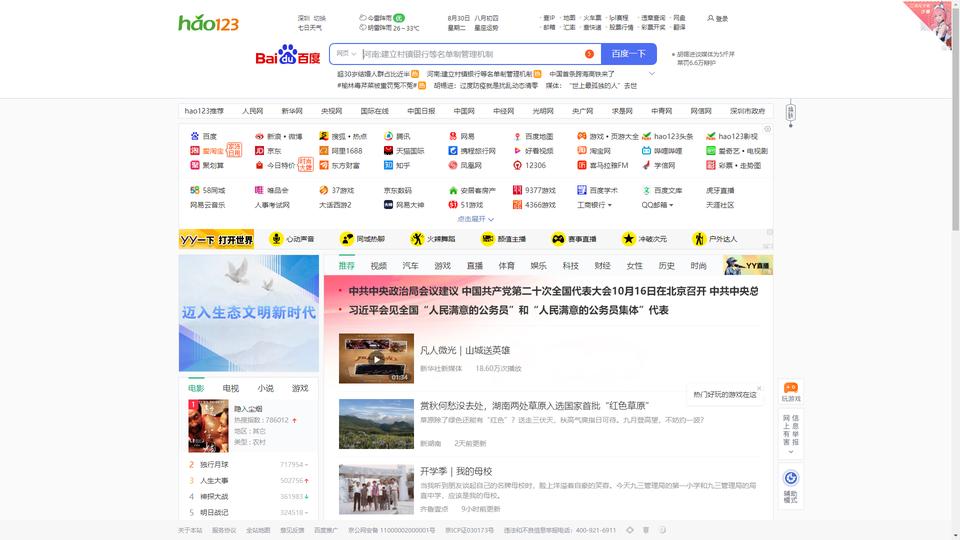Screen dimensions: 960x540
Task: Click the 迈入生态文明新时代 banner
Action: click(249, 313)
